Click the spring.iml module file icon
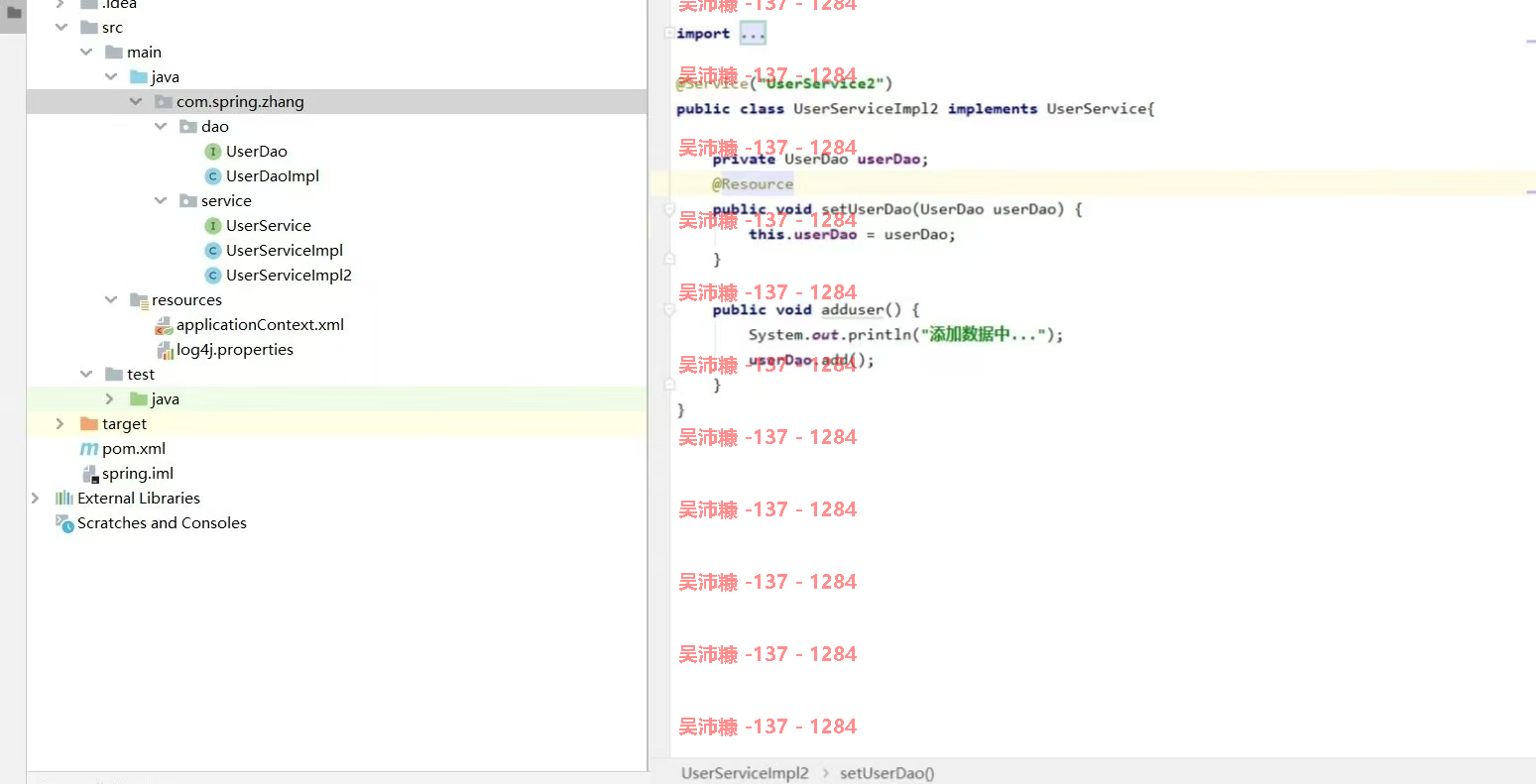The height and width of the screenshot is (784, 1536). (x=89, y=474)
